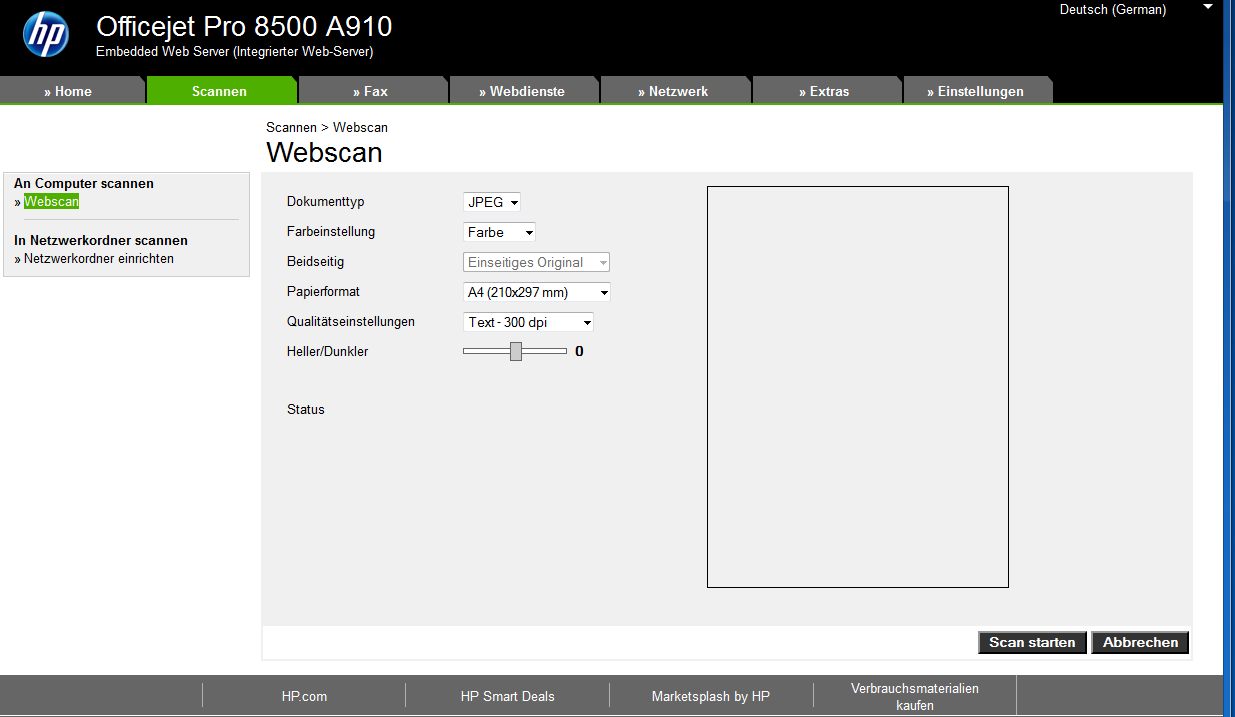Open the Dokumenttyp JPEG dropdown
Viewport: 1235px width, 717px height.
(x=492, y=202)
